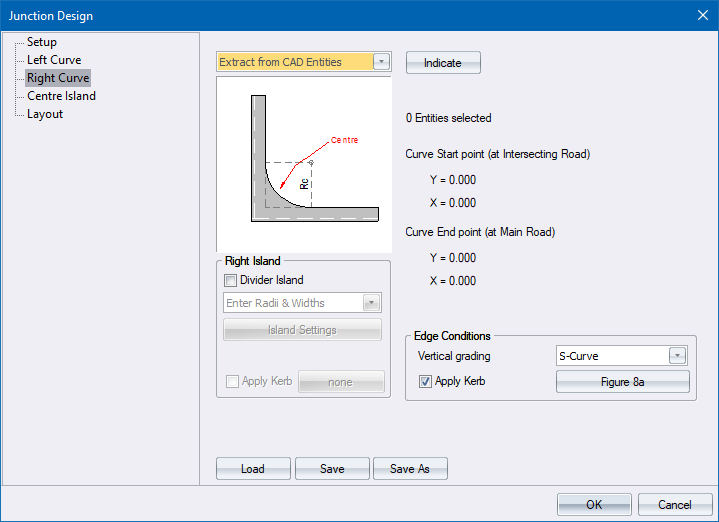Screen dimensions: 719x522
Task: Open Vertical grading S-Curve dropdown
Action: click(x=677, y=356)
